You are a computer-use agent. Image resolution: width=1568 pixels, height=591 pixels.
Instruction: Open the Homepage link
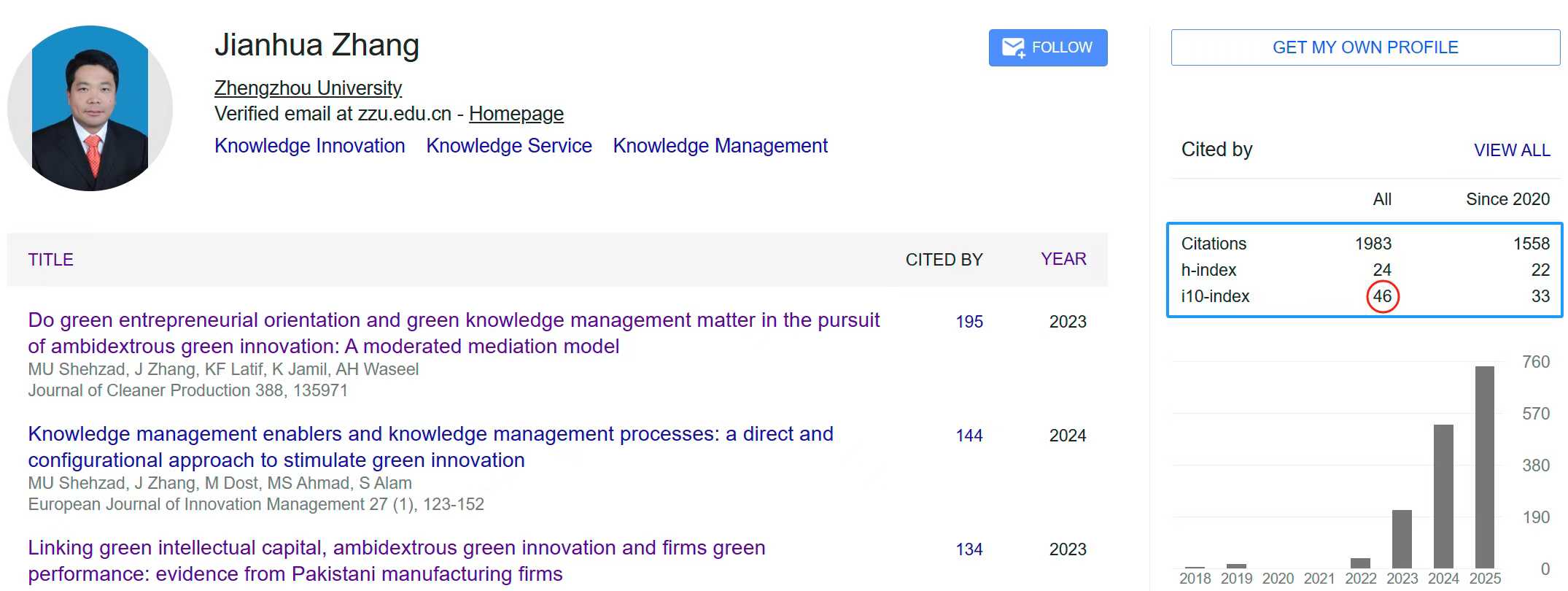pyautogui.click(x=516, y=114)
